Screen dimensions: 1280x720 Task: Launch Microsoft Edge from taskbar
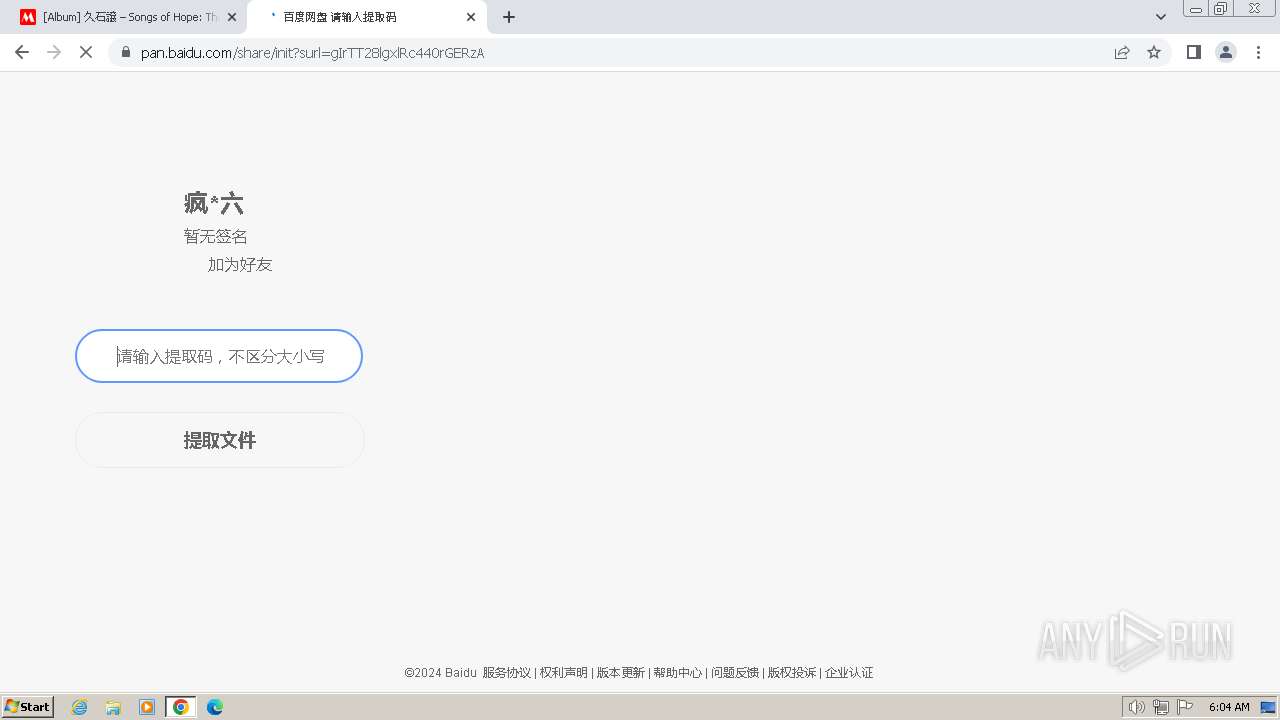coord(215,707)
